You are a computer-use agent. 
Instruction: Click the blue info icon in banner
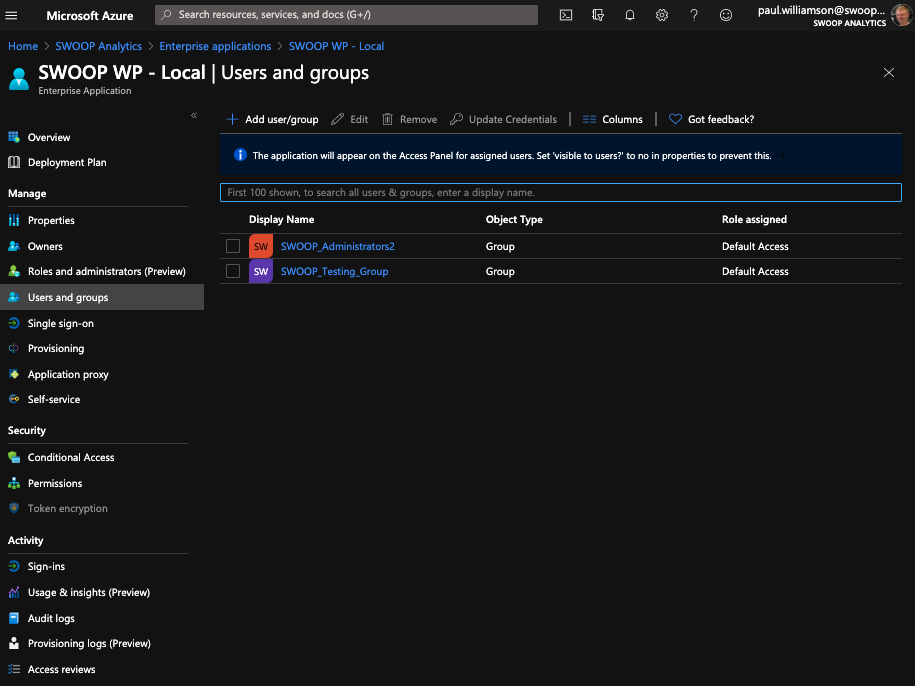tap(240, 155)
